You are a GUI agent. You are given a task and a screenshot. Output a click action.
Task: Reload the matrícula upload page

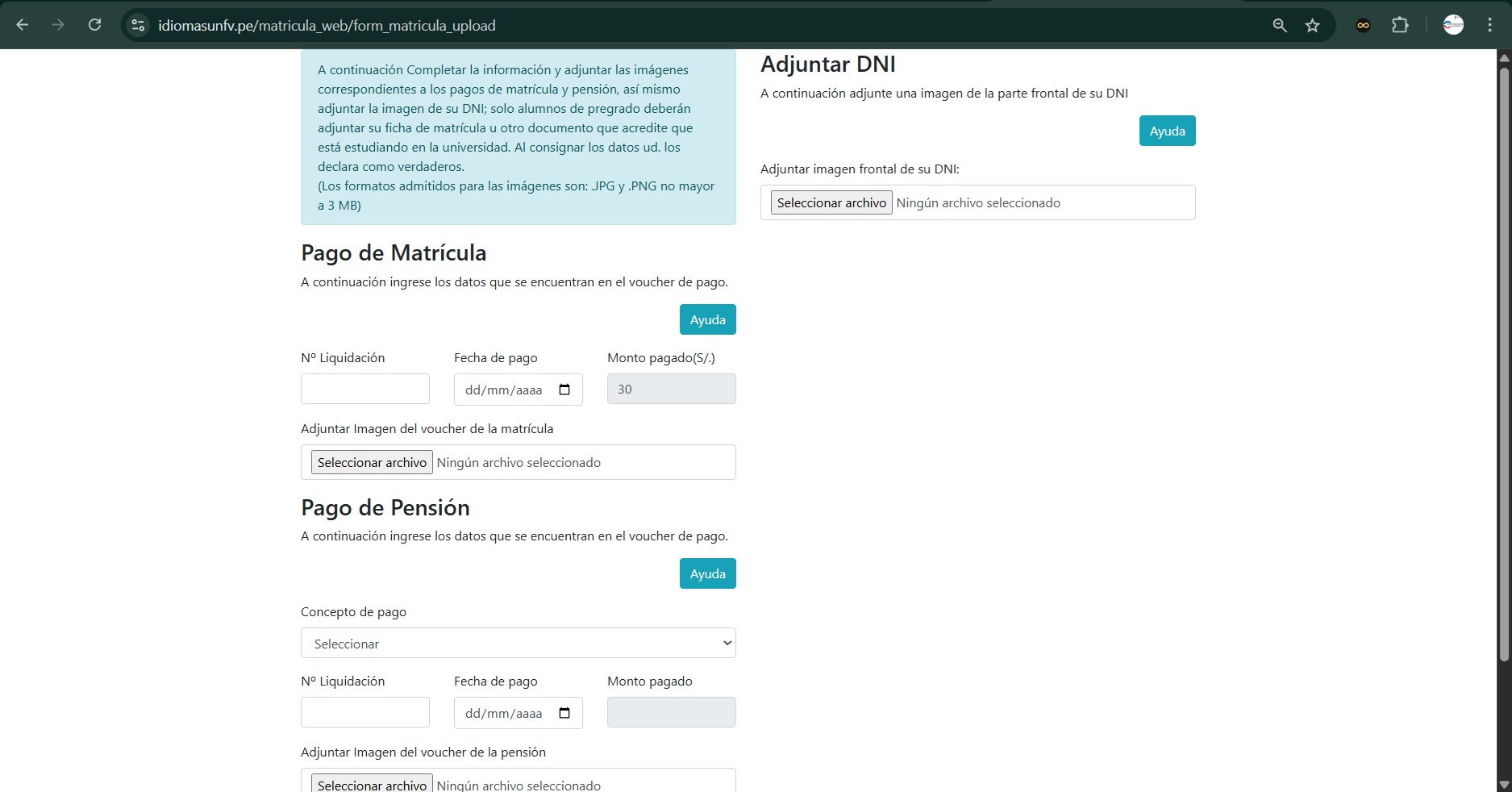[x=94, y=25]
